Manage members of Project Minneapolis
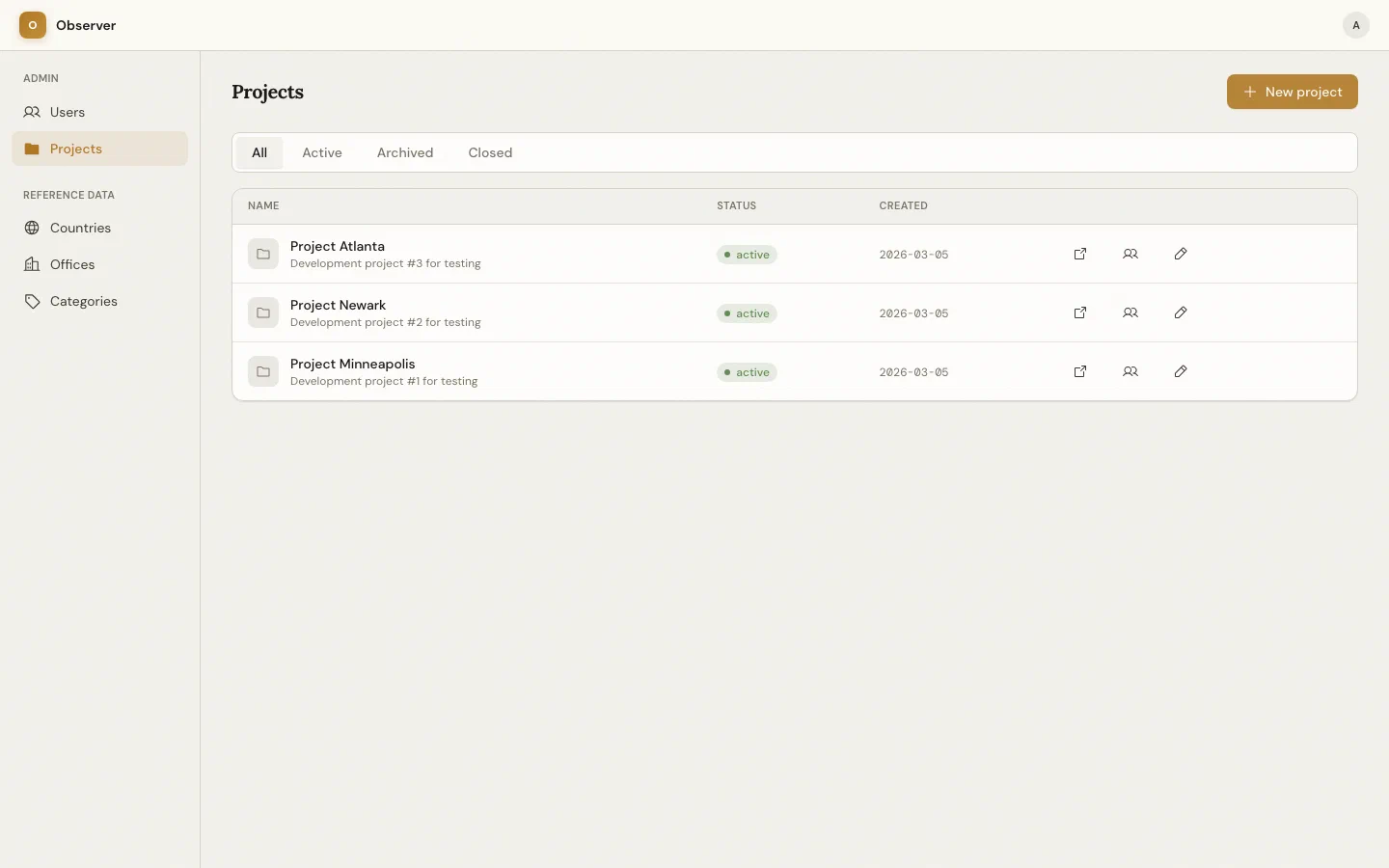 pos(1130,371)
